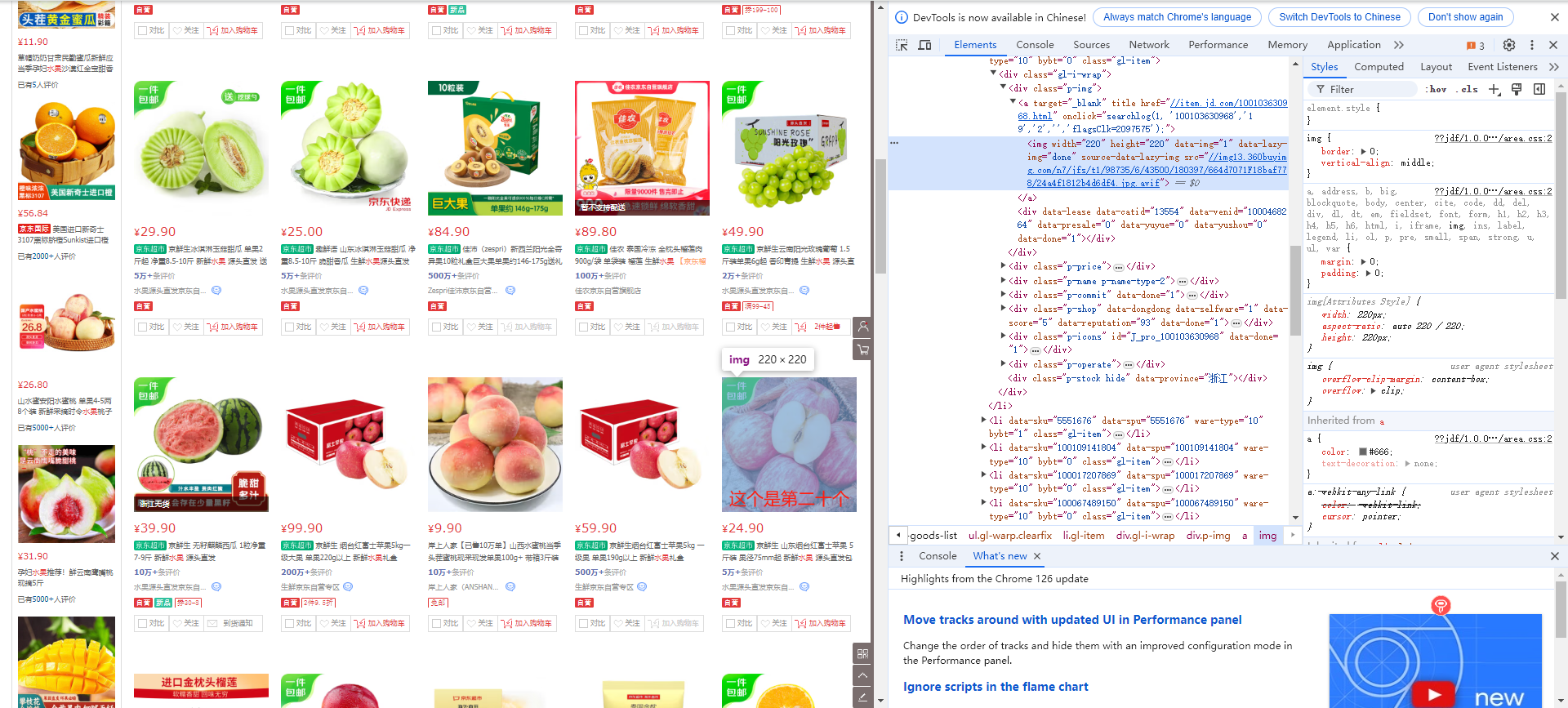This screenshot has height=708, width=1568.
Task: Check the 对比 box for the ¥49.90 grapes
Action: tap(731, 327)
